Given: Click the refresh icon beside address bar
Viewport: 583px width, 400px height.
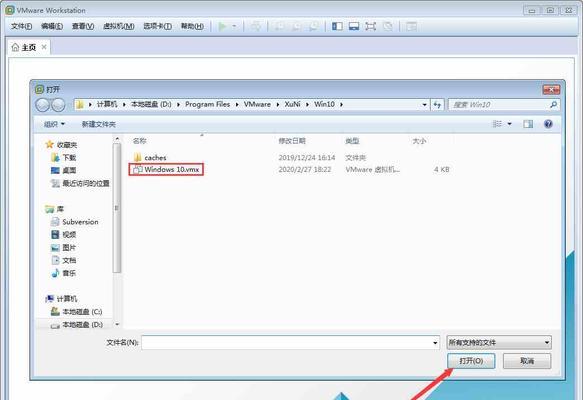Looking at the screenshot, I should pyautogui.click(x=437, y=105).
